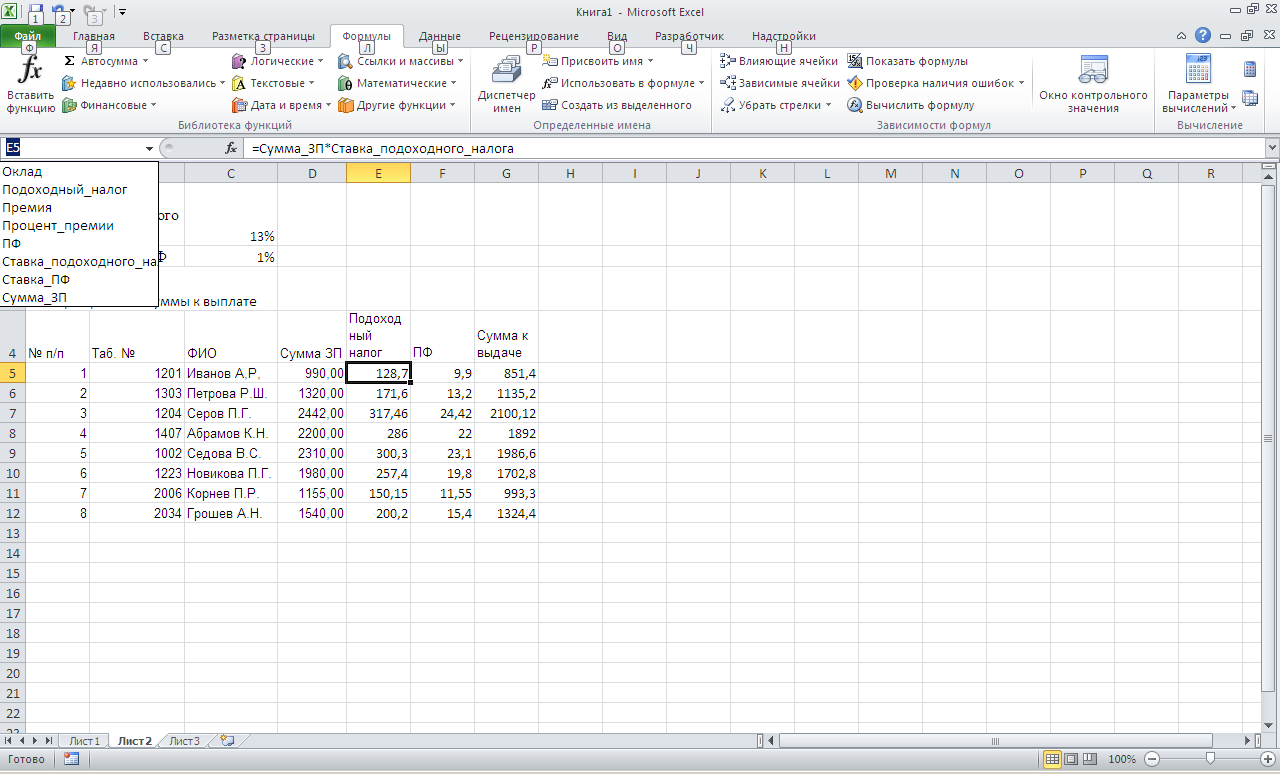Open Дата и время functions list
The width and height of the screenshot is (1280, 774).
[280, 105]
